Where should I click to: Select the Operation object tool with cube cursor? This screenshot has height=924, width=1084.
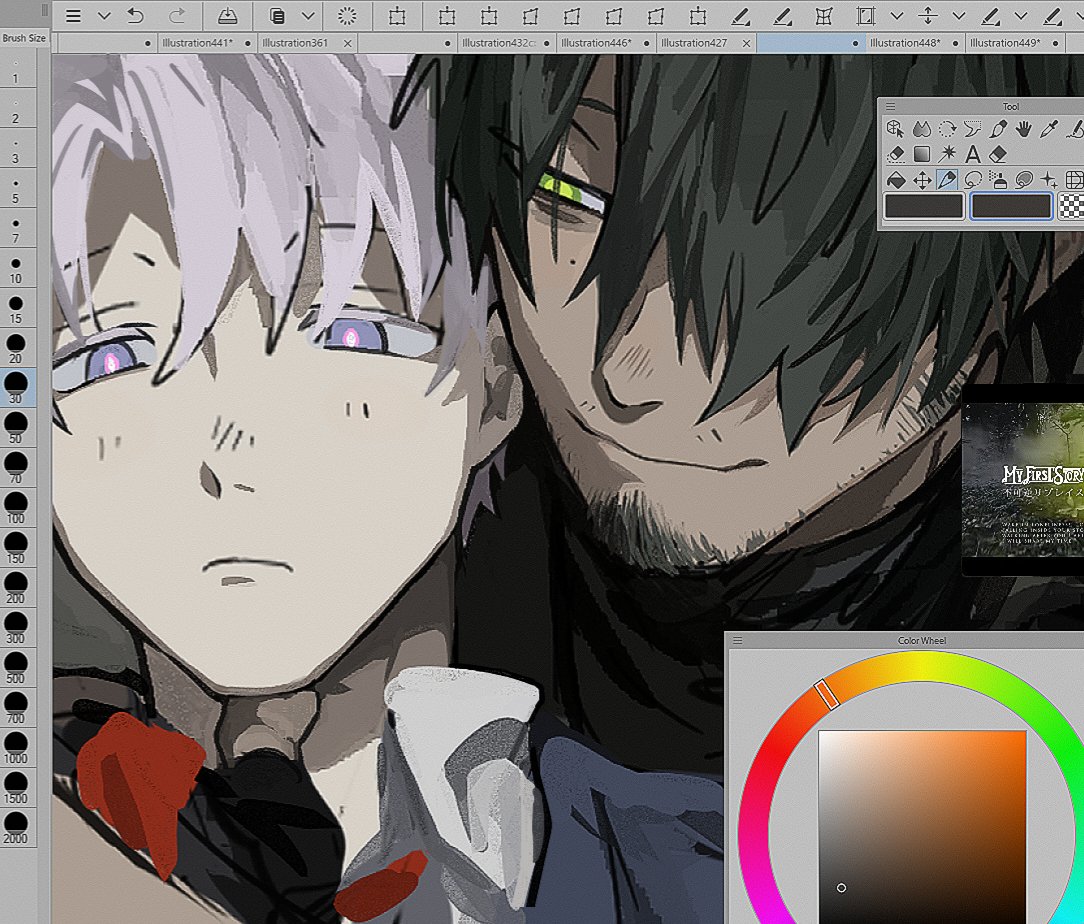coord(896,129)
